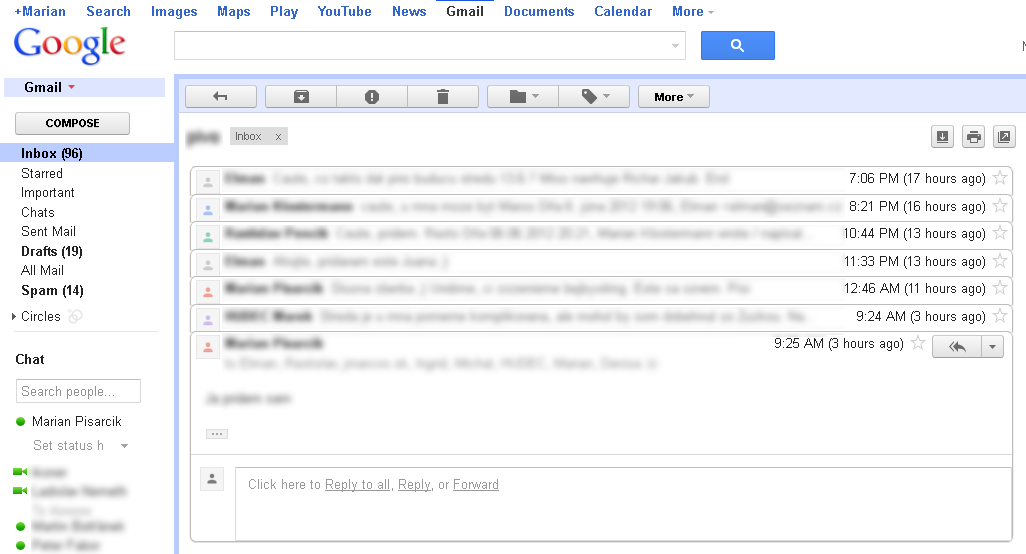Open Inbox (96) folder
The image size is (1026, 554).
click(x=52, y=153)
